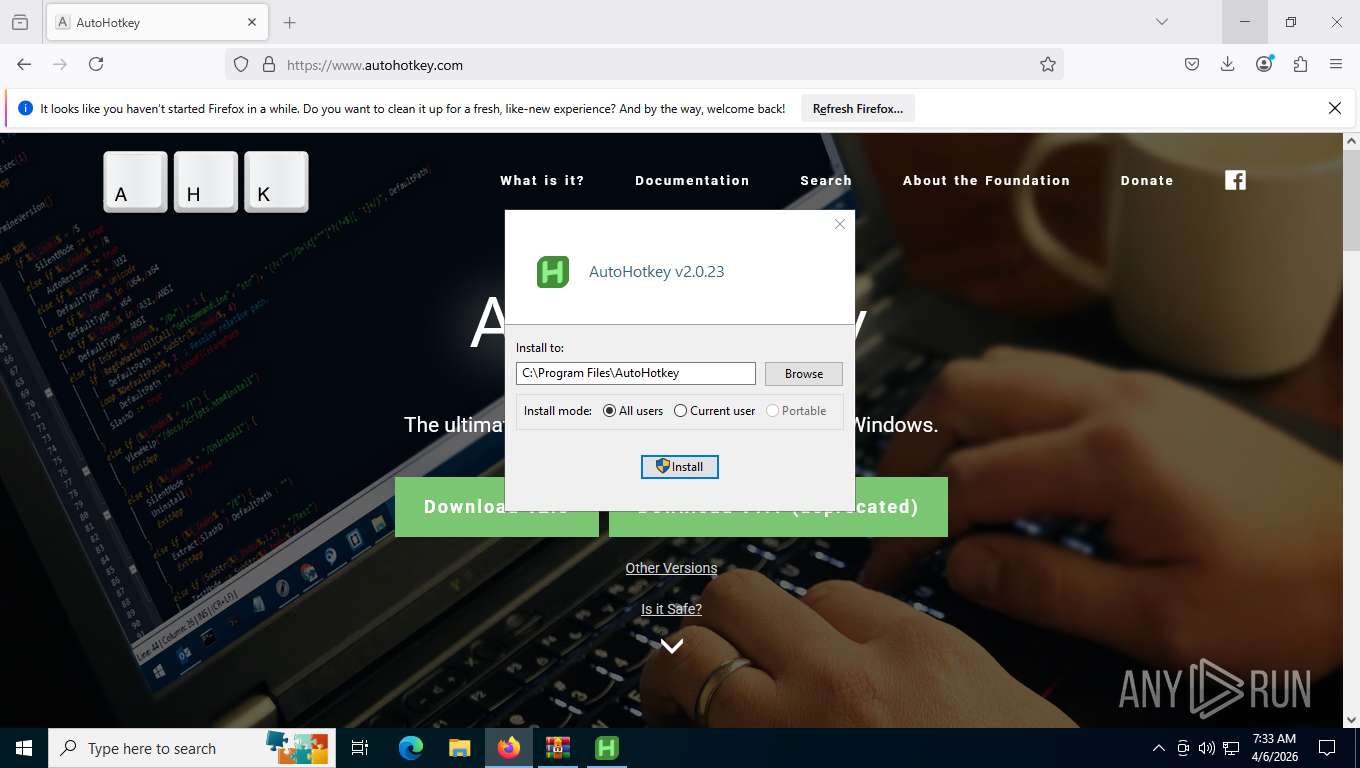
Task: Open the Documentation menu item
Action: (692, 181)
